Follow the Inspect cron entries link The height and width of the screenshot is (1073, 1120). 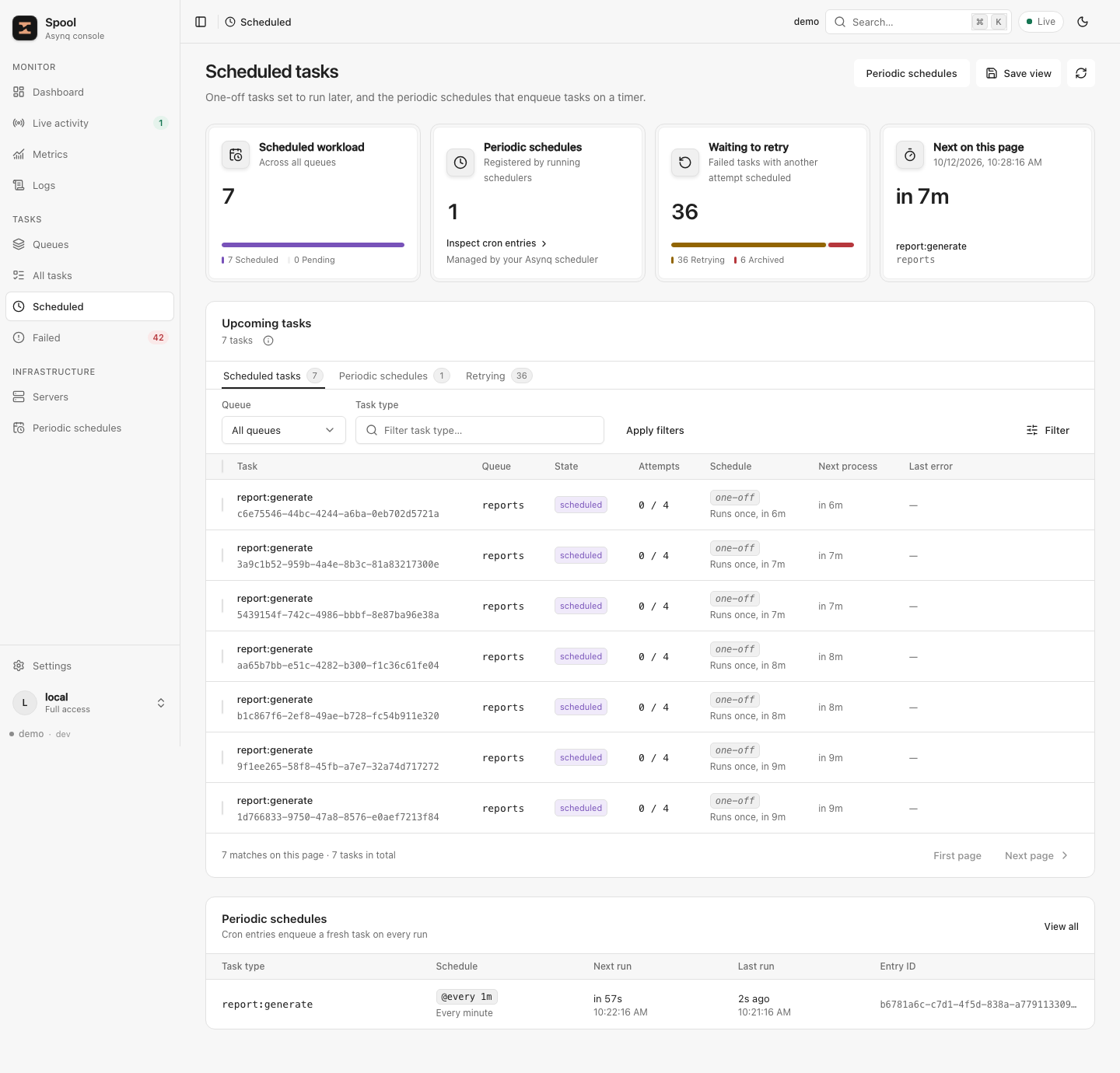[x=497, y=243]
